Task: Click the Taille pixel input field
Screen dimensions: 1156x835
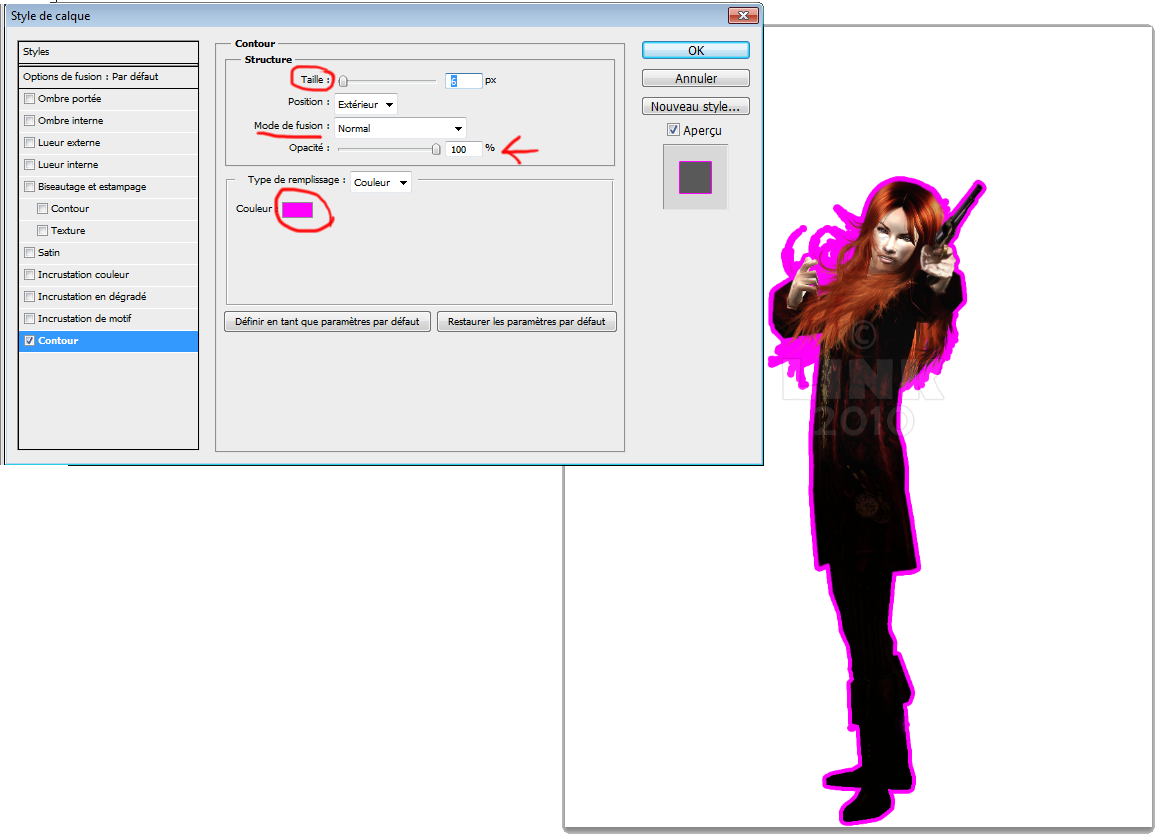Action: pyautogui.click(x=463, y=81)
